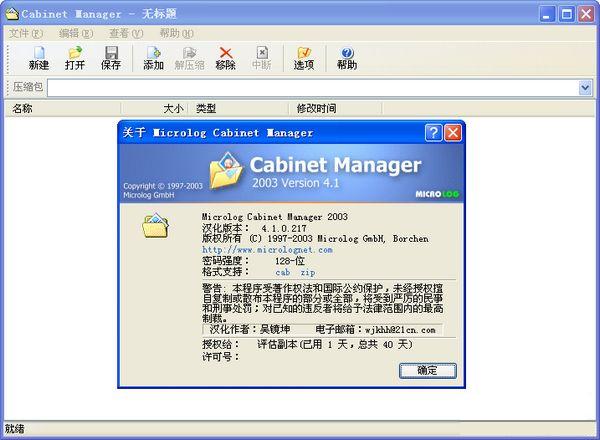Sort by the 修改时间 column header

(335, 109)
